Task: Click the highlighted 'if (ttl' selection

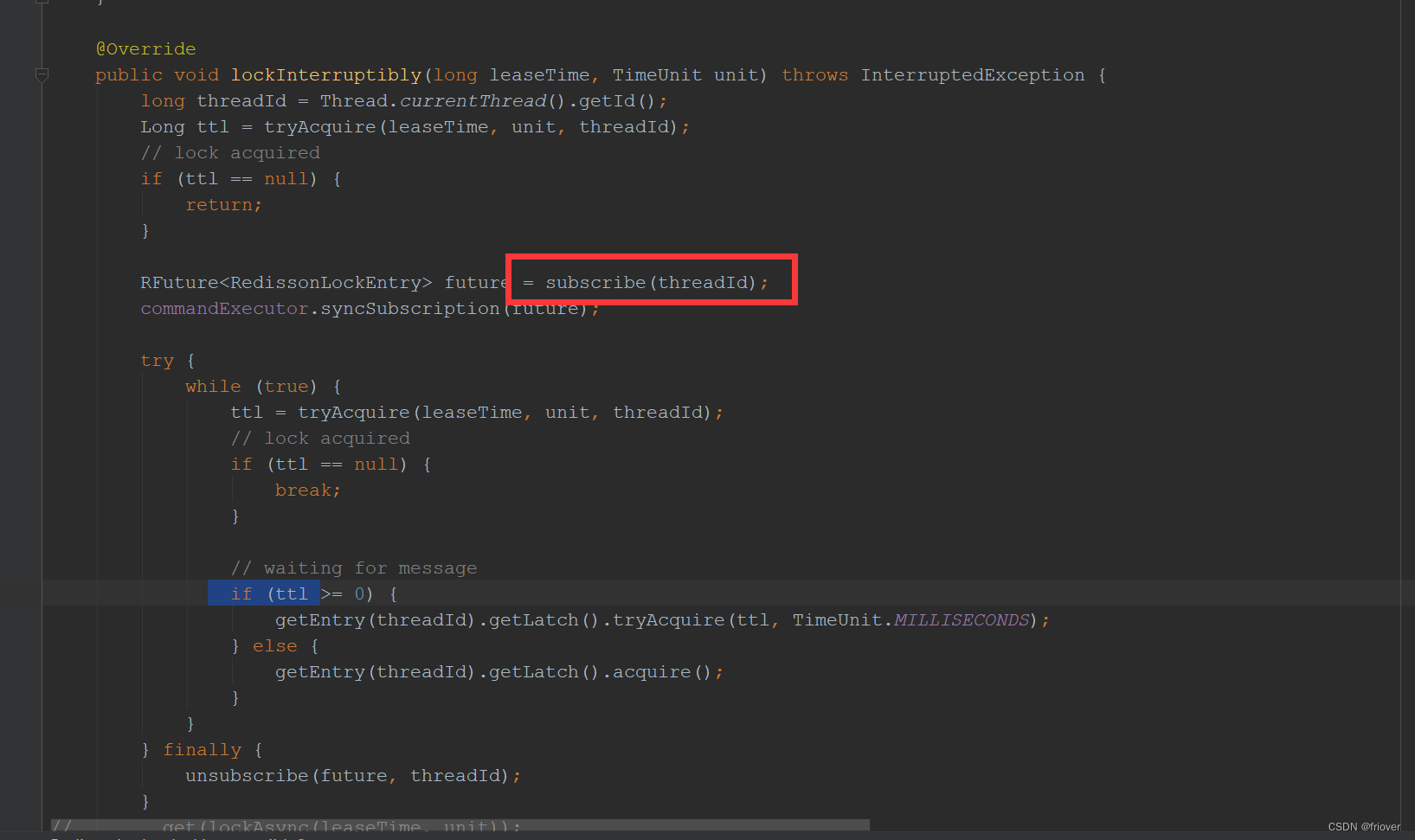Action: click(x=264, y=593)
